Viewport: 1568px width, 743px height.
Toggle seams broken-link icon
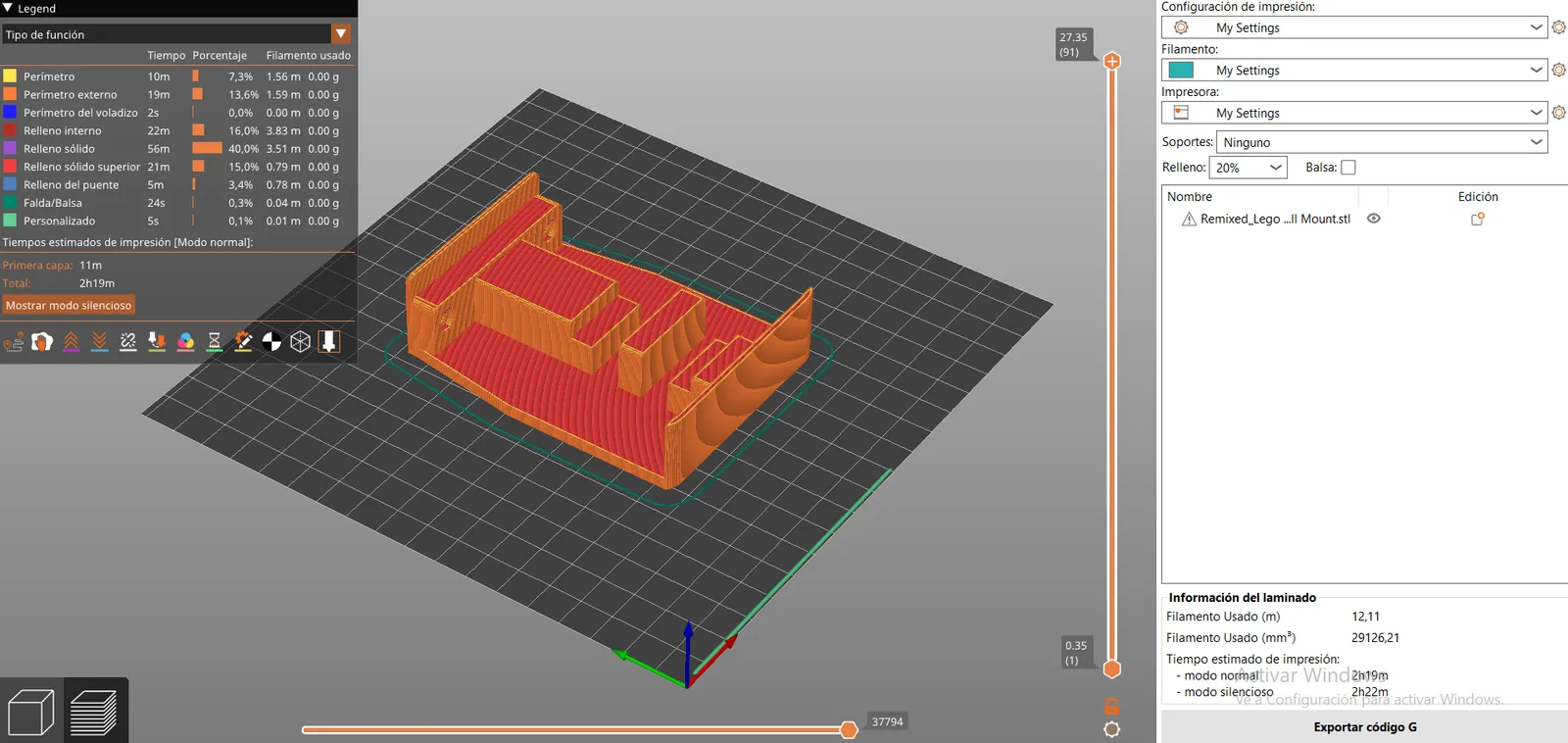[x=128, y=341]
